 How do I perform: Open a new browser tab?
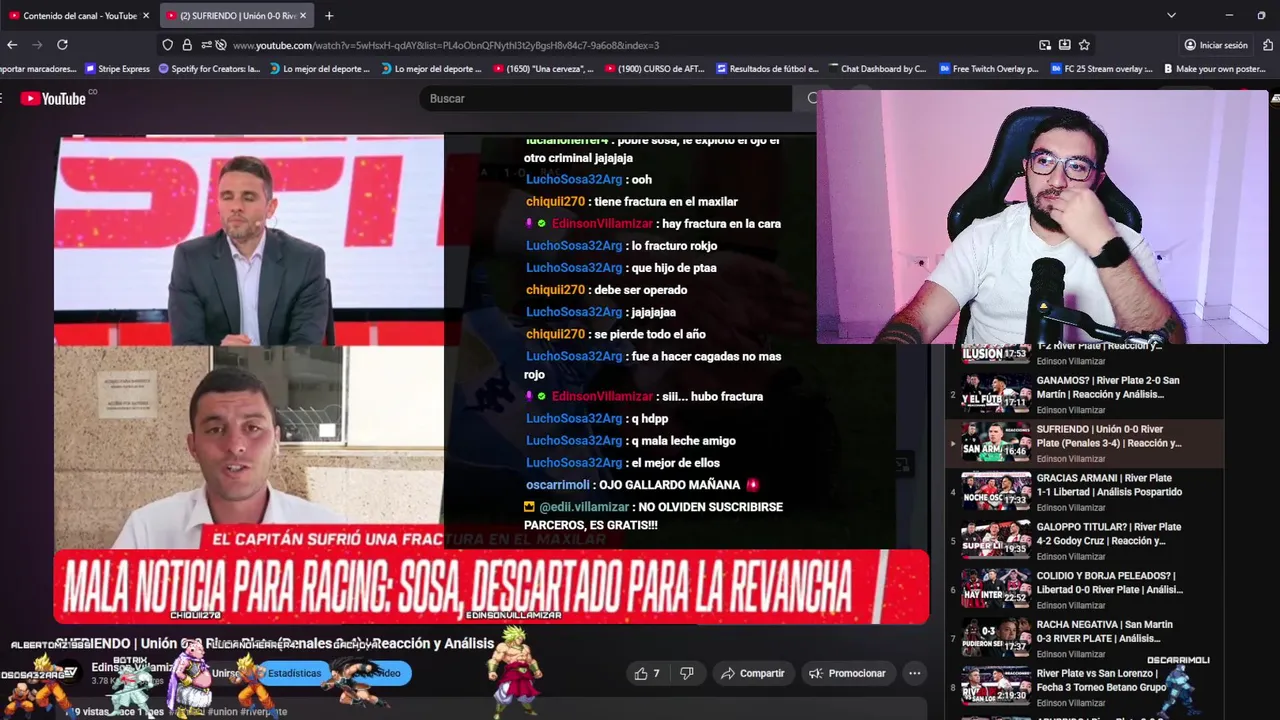click(329, 15)
